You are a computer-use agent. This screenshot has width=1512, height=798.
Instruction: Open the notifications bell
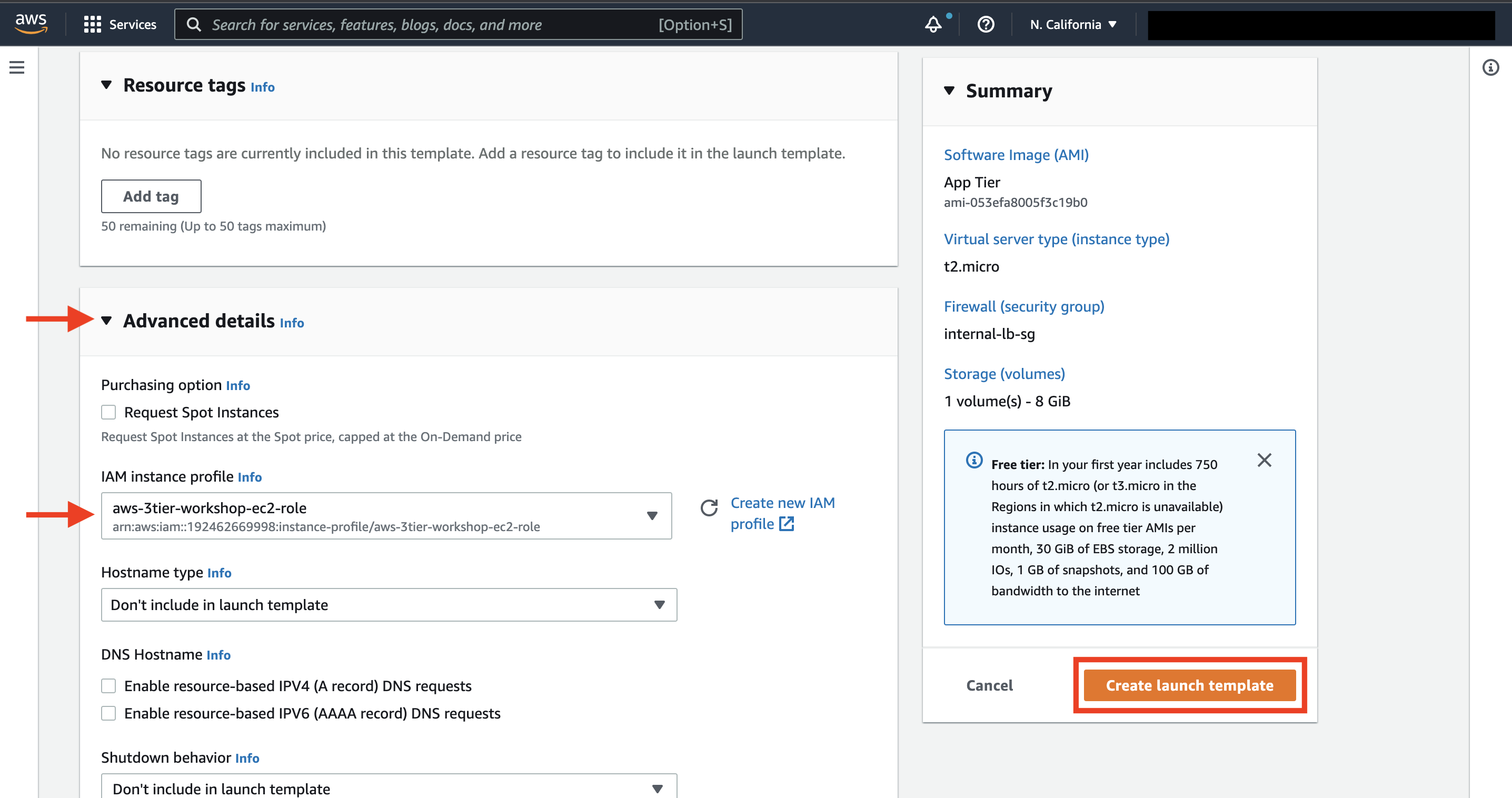tap(933, 24)
